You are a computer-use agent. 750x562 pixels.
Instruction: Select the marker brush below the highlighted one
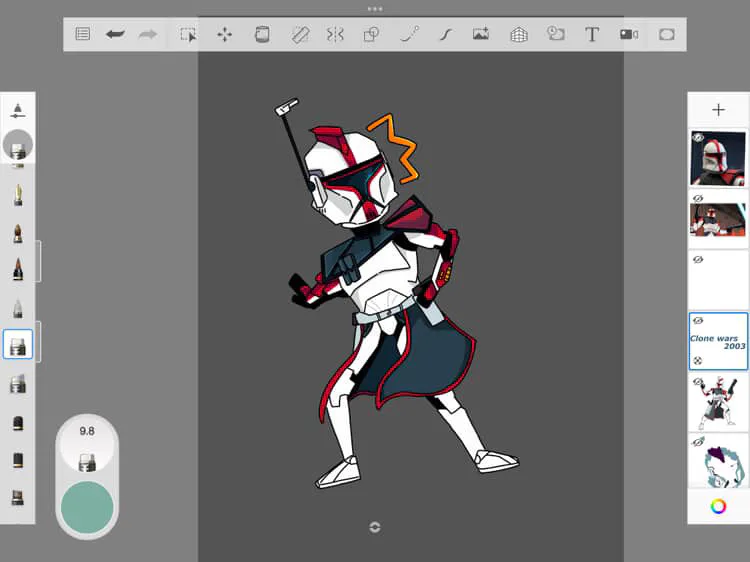[x=18, y=384]
